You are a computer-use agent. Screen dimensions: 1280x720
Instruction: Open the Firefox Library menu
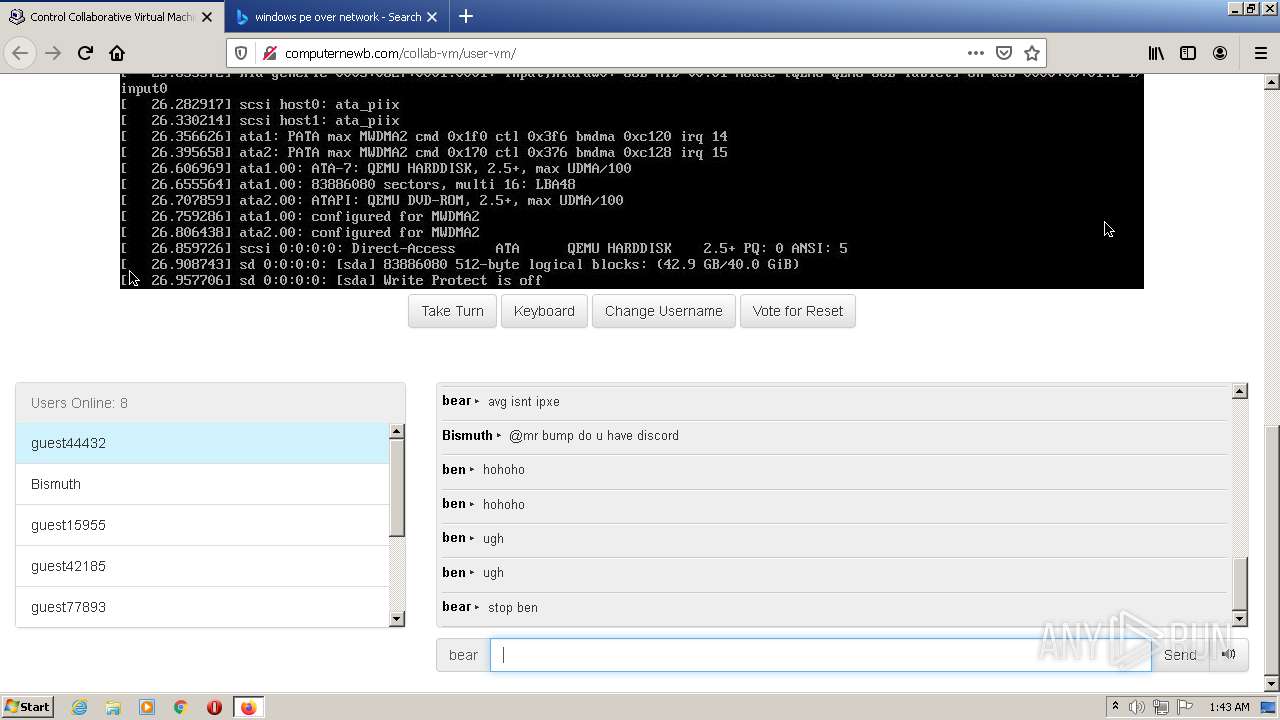tap(1156, 53)
